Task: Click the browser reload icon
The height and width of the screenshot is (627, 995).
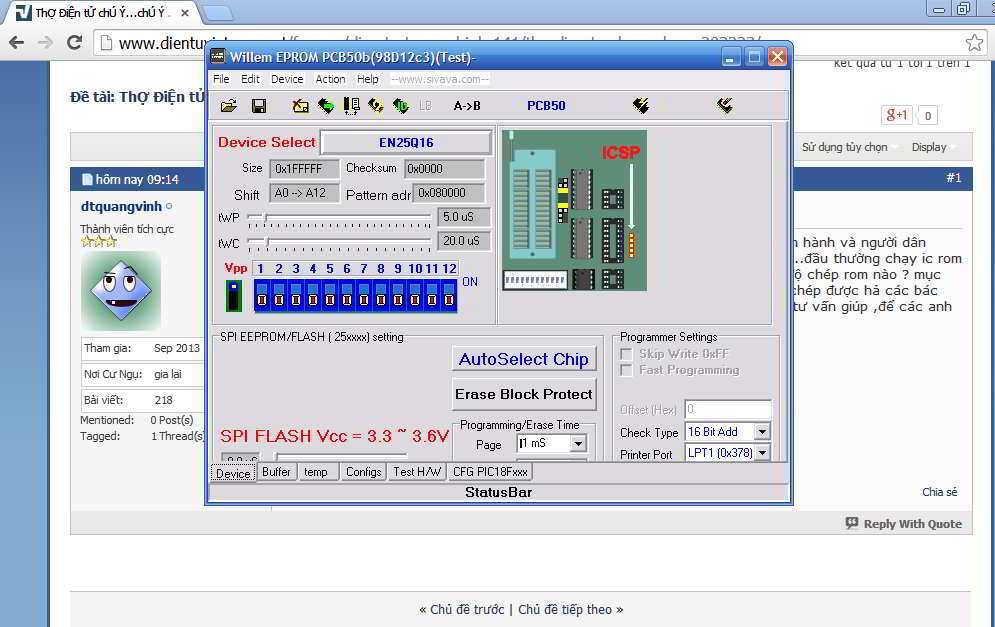Action: tap(74, 43)
